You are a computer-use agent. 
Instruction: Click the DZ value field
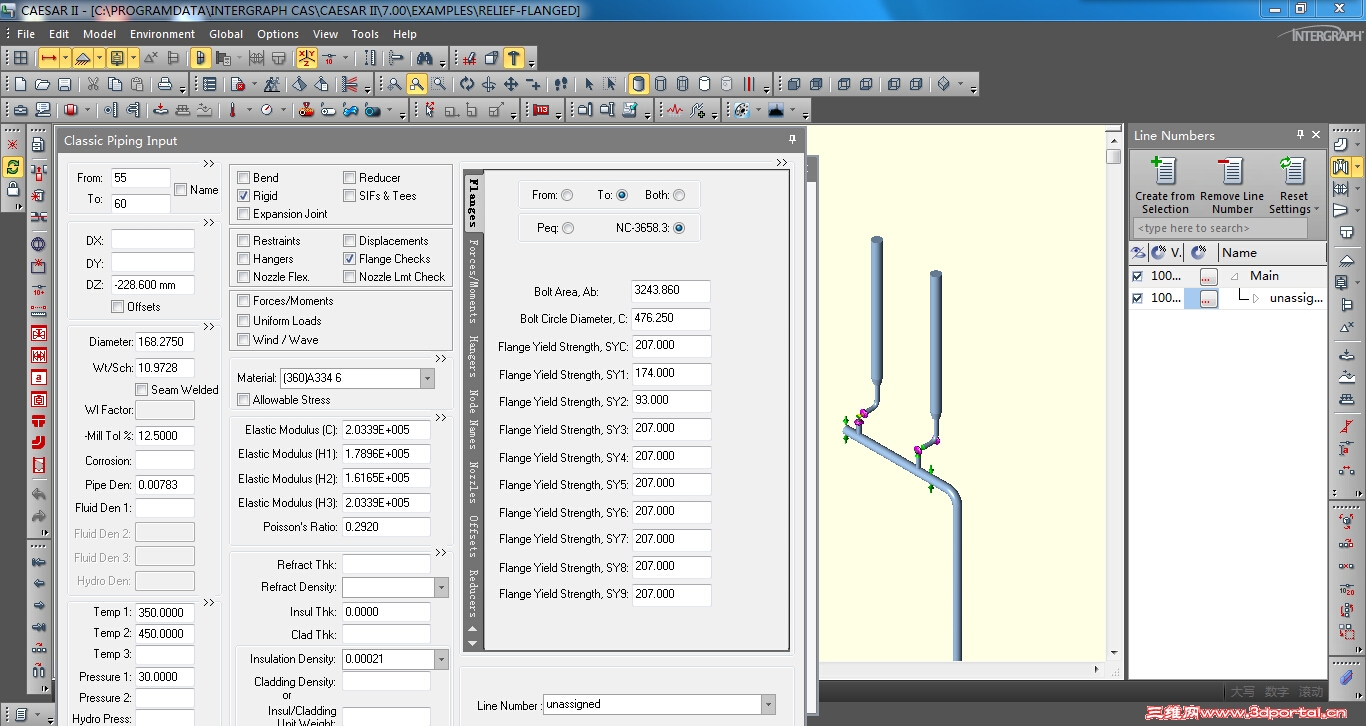153,285
